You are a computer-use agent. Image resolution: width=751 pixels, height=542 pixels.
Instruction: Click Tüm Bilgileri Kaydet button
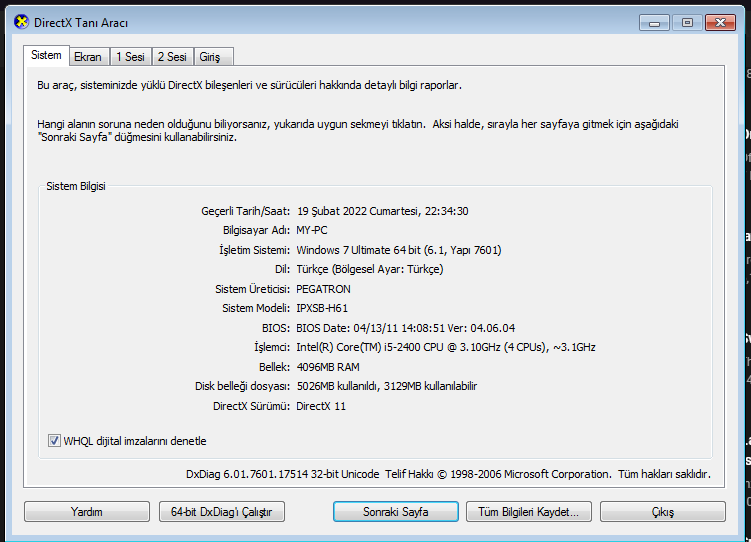pos(529,511)
